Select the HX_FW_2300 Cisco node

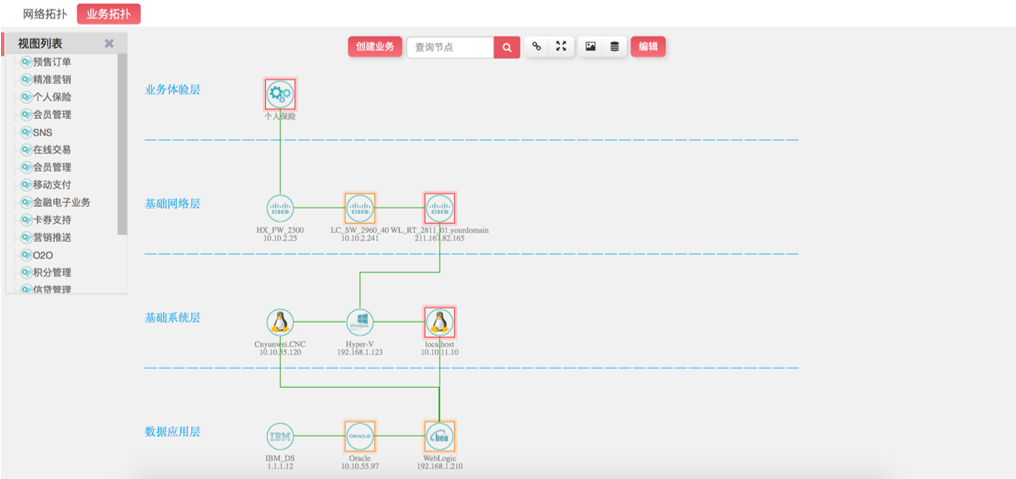[x=280, y=208]
